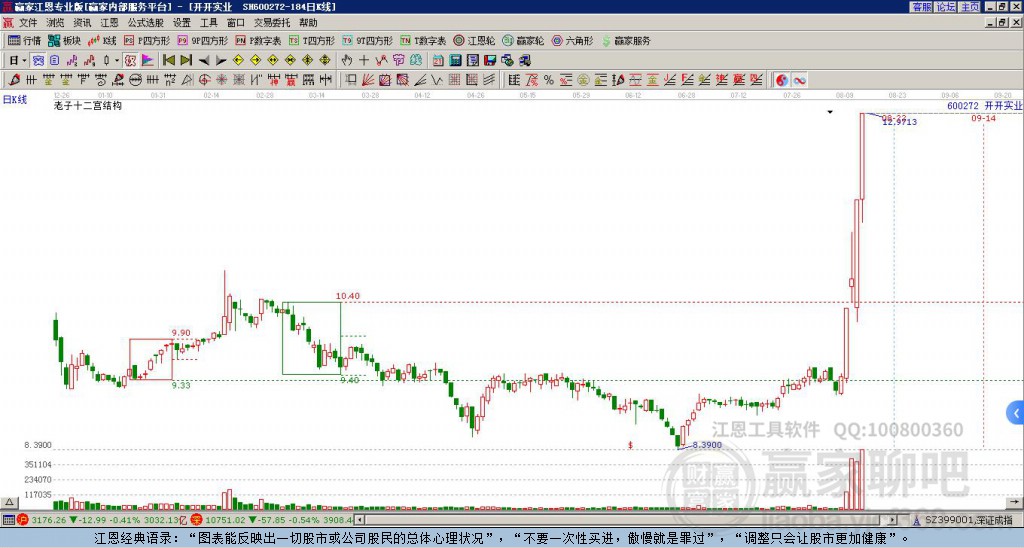Click the 客服 link
1024x548 pixels.
[x=921, y=7]
